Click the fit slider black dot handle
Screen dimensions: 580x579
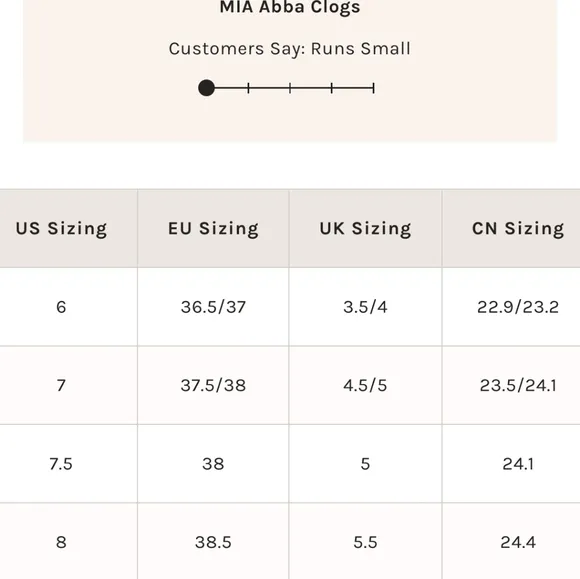click(x=206, y=88)
